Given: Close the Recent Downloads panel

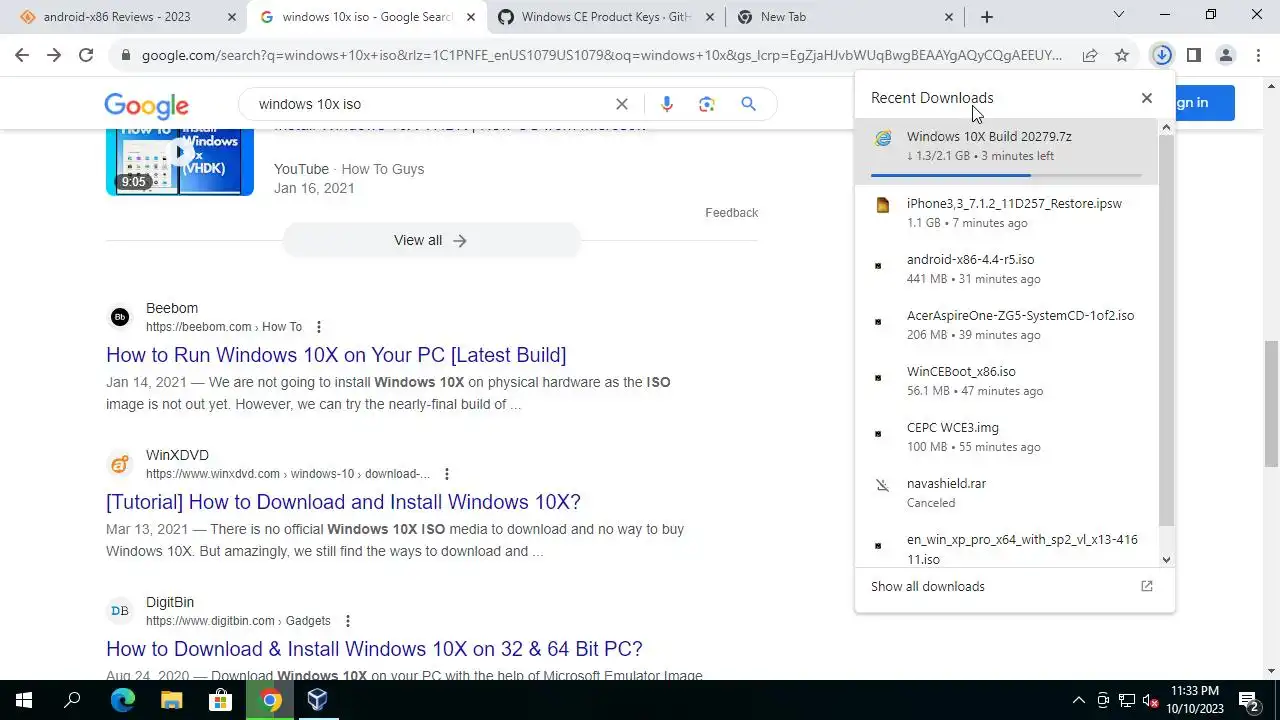Looking at the screenshot, I should (1147, 98).
